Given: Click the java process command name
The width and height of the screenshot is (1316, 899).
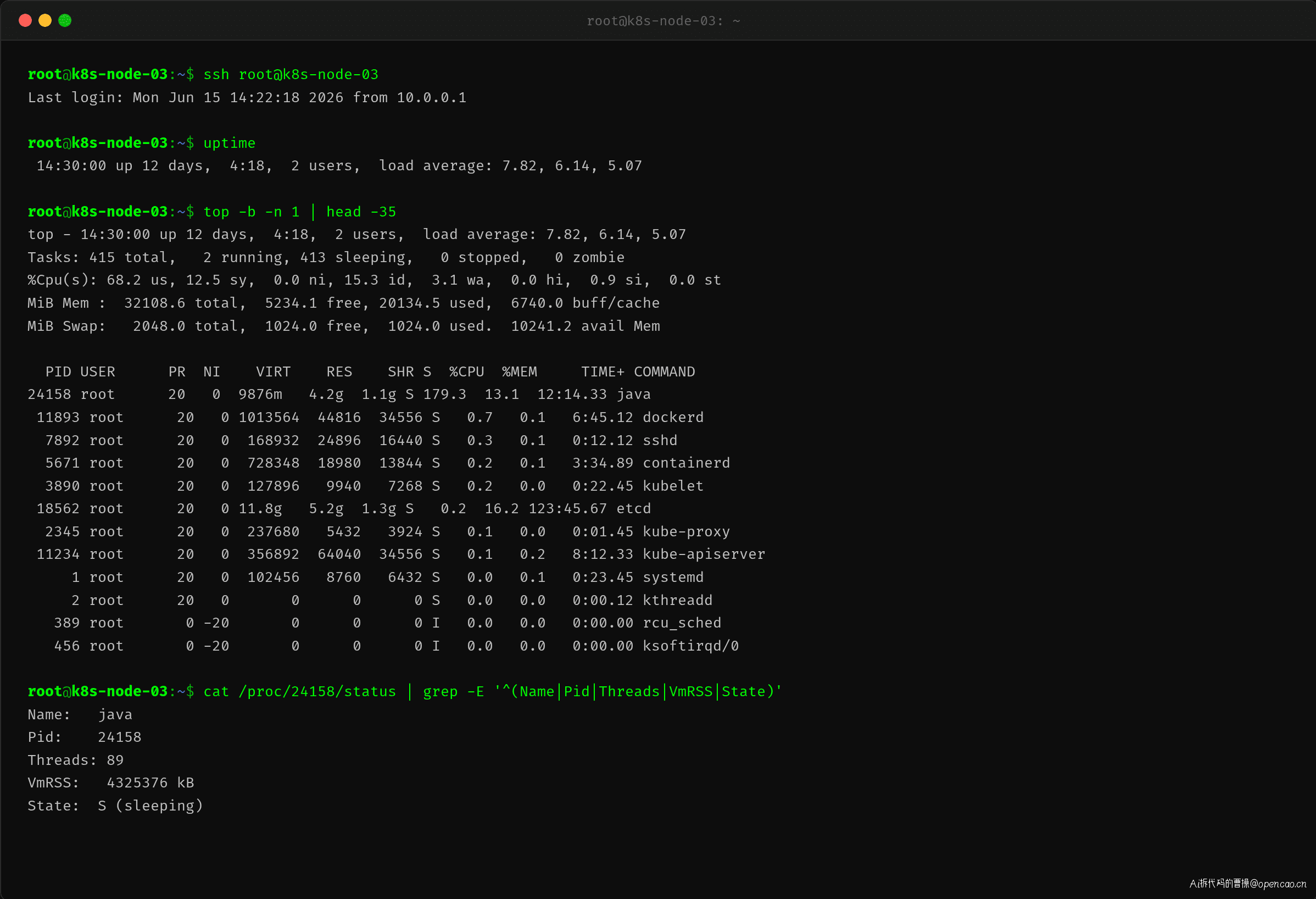Looking at the screenshot, I should pos(634,394).
